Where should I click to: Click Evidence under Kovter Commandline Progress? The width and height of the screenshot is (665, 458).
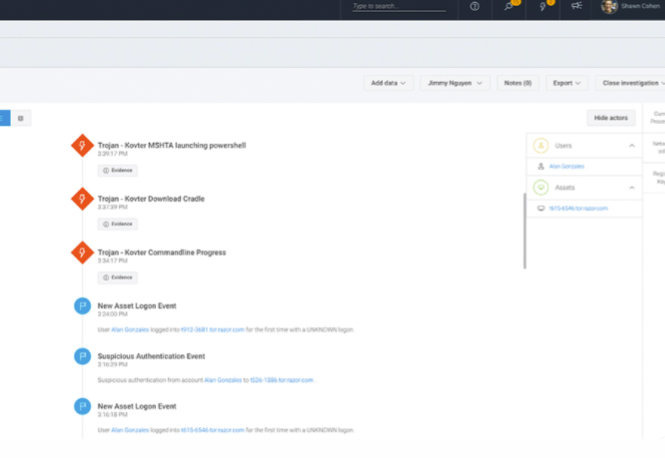pyautogui.click(x=117, y=277)
